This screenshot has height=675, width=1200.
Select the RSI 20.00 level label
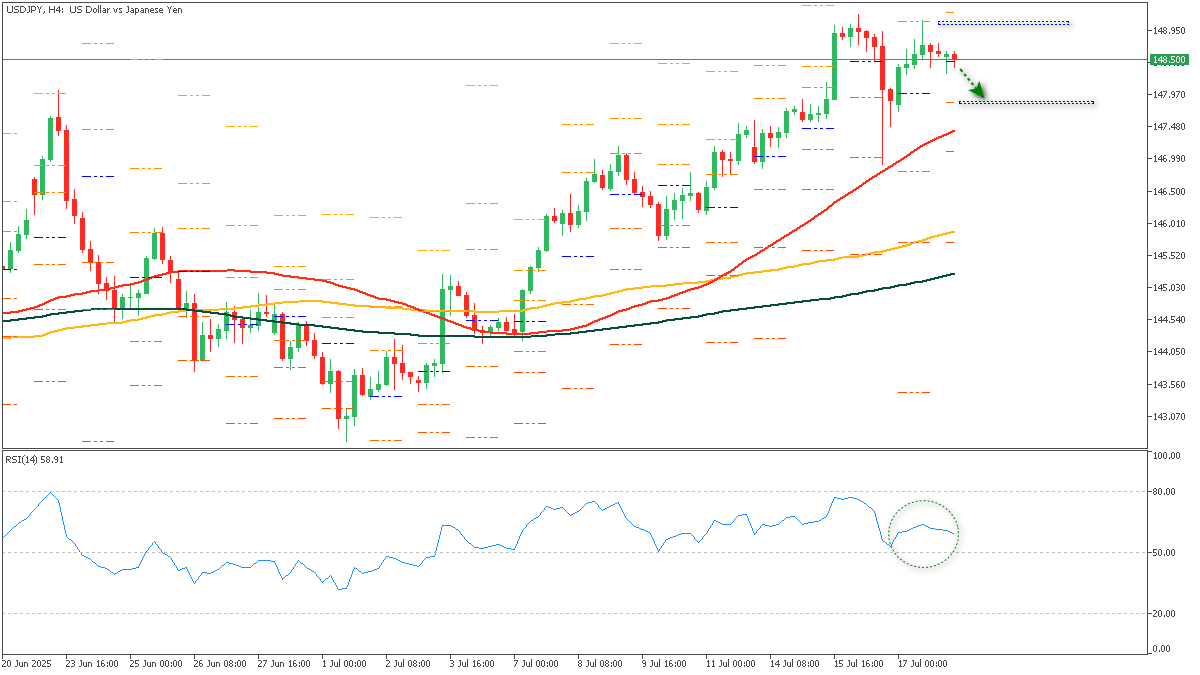(x=1164, y=614)
